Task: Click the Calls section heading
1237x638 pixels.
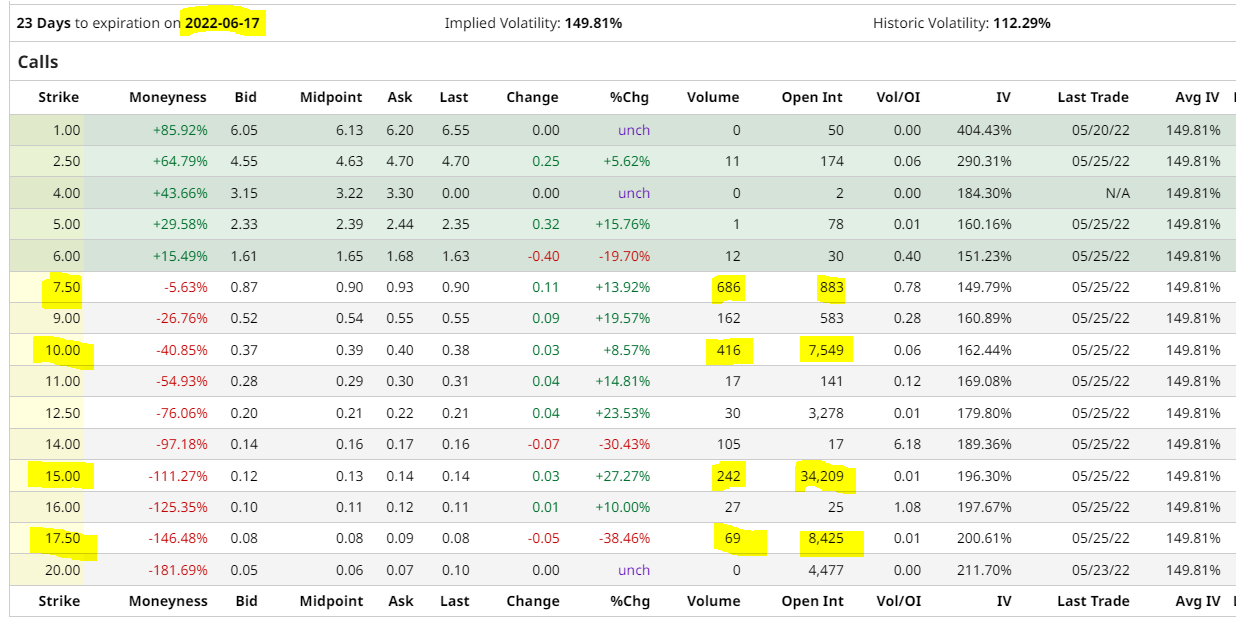Action: (x=38, y=62)
